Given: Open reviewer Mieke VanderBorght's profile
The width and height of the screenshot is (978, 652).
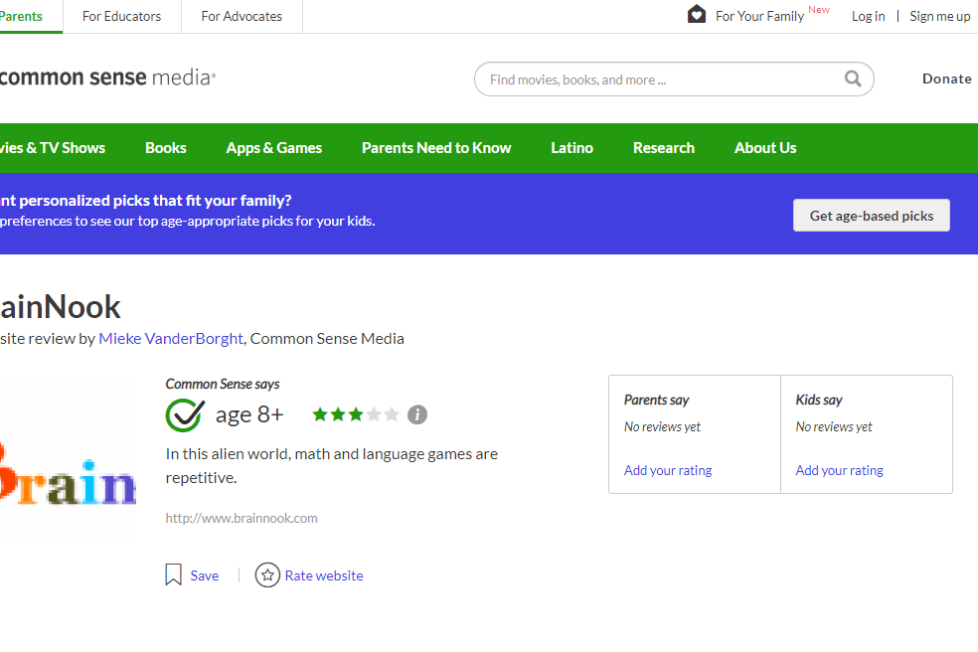Looking at the screenshot, I should [x=170, y=338].
